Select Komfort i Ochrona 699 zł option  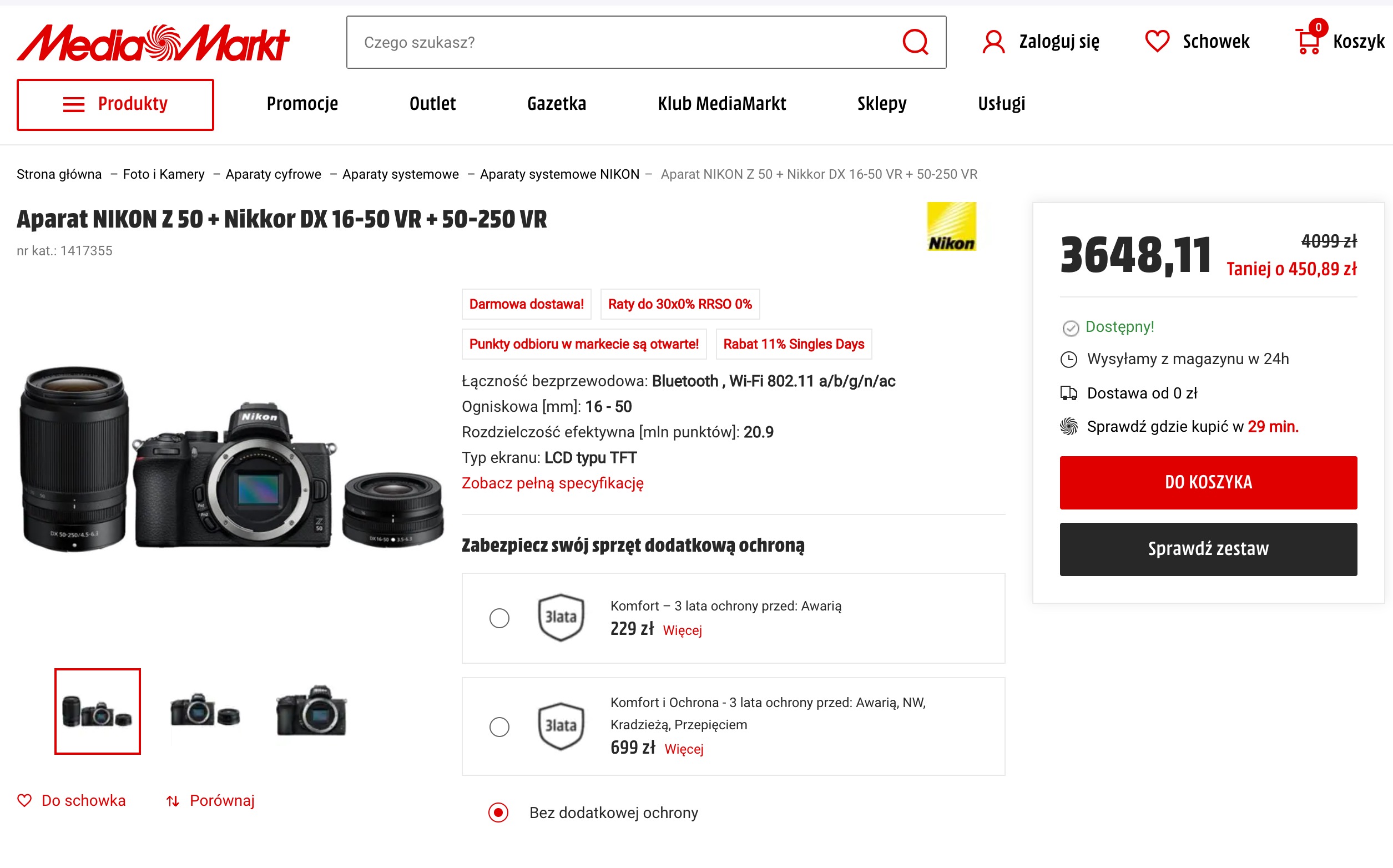[x=499, y=727]
